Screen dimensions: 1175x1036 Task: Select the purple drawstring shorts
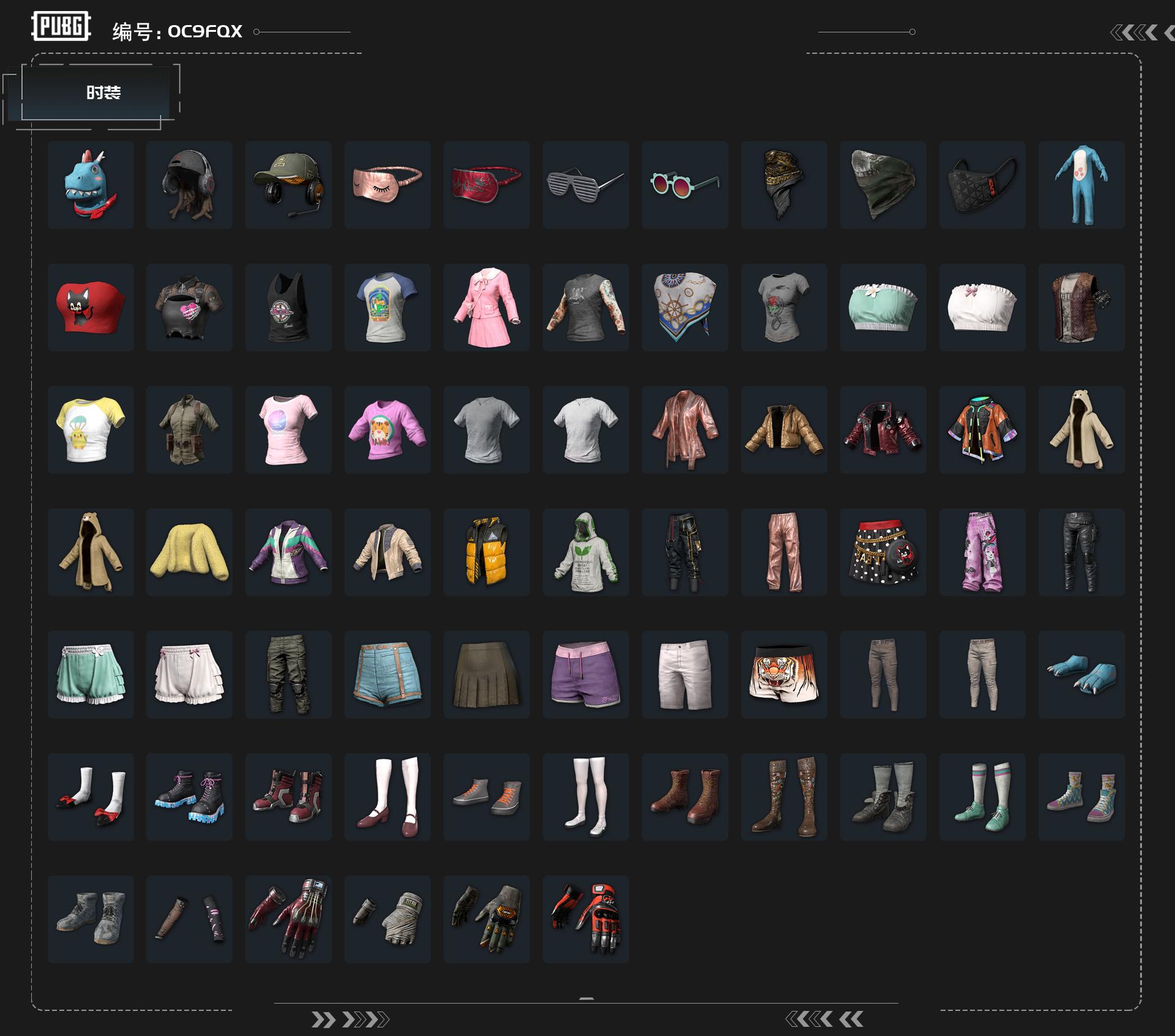[x=586, y=674]
